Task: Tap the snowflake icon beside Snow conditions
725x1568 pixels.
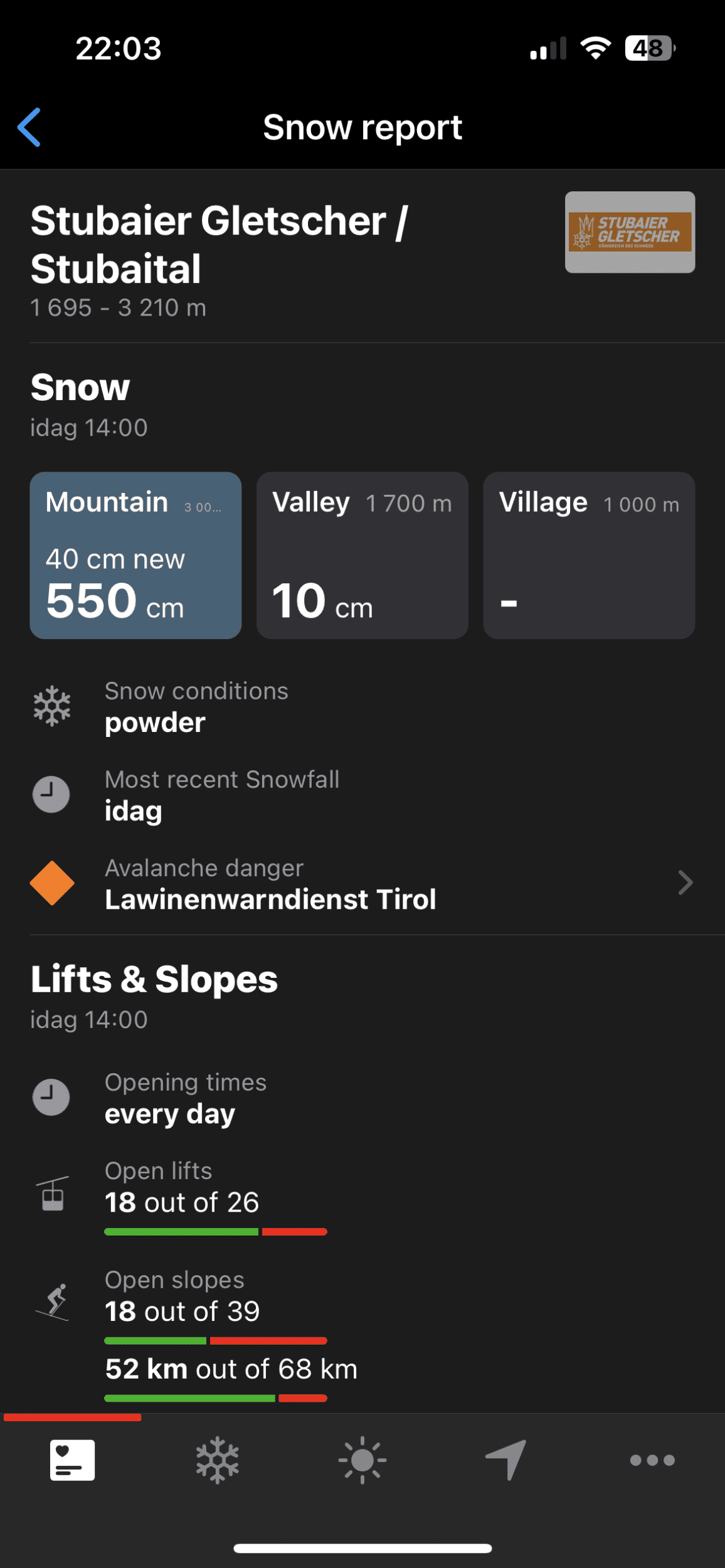Action: (52, 706)
